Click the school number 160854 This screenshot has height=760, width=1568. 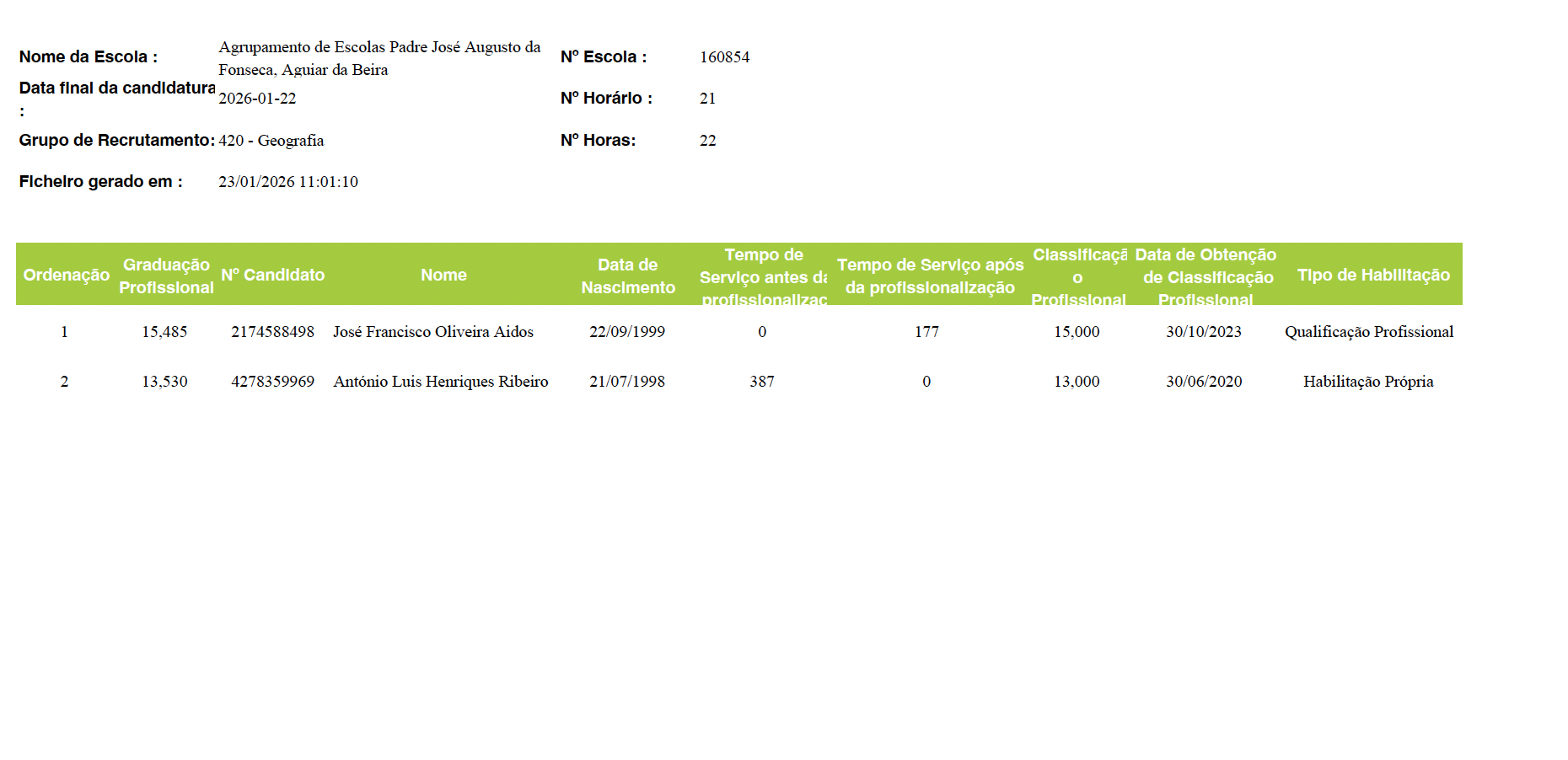pyautogui.click(x=724, y=57)
